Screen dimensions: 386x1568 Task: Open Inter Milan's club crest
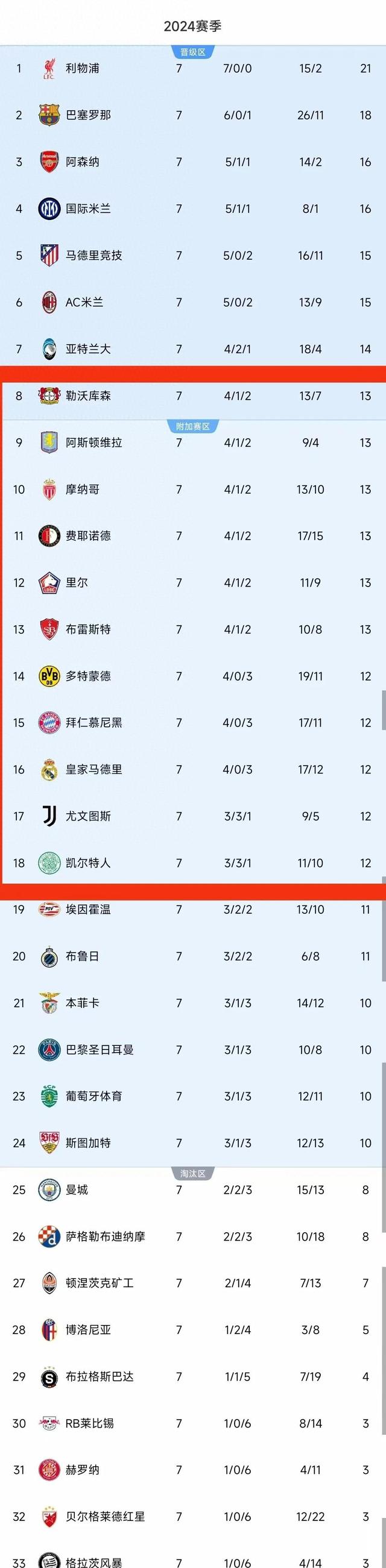tap(49, 209)
